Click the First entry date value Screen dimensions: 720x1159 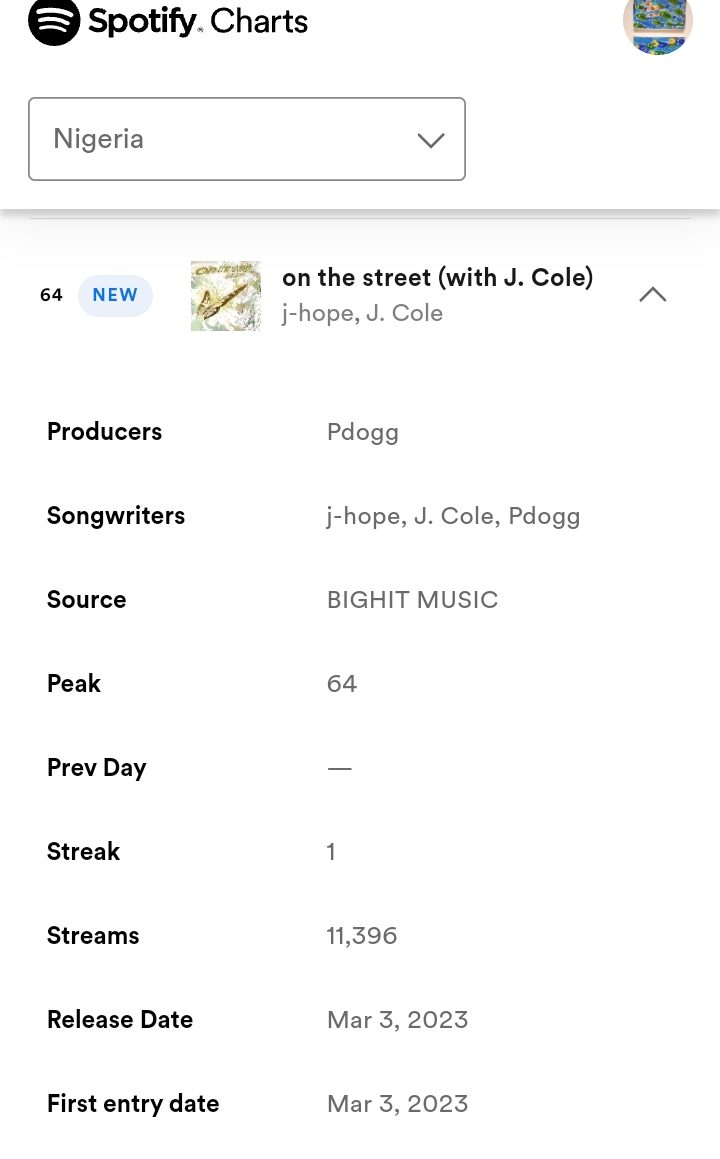[x=397, y=1104]
